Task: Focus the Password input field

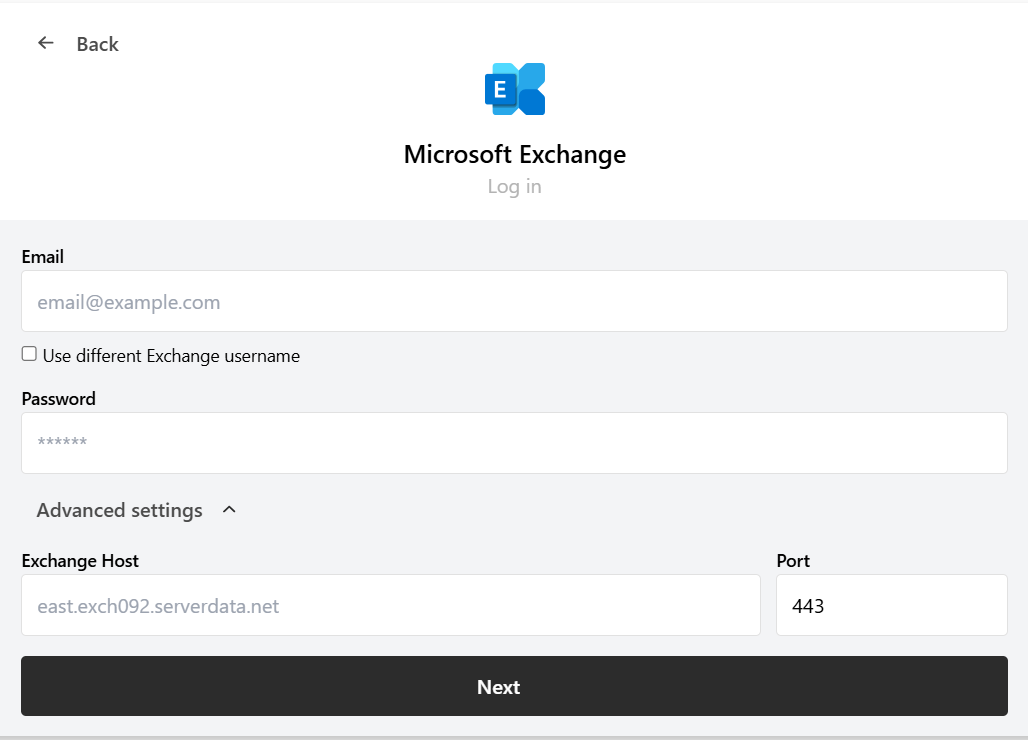Action: 514,443
